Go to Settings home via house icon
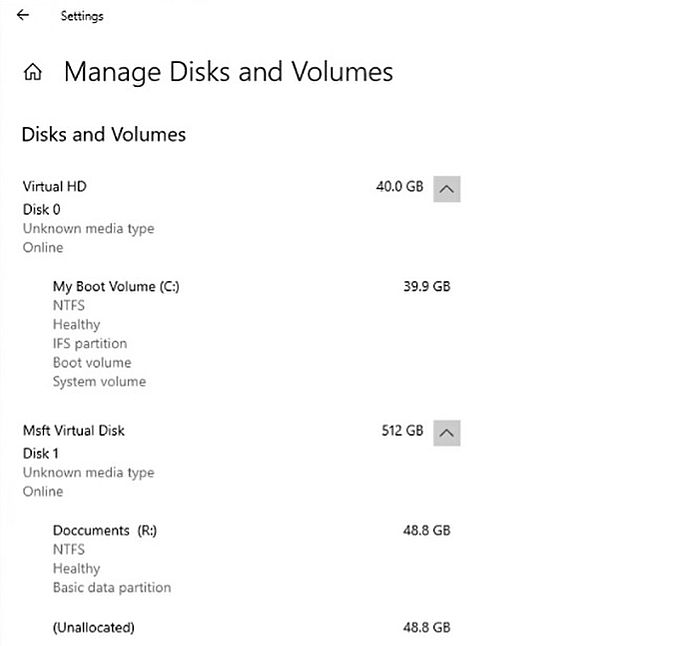 point(33,73)
